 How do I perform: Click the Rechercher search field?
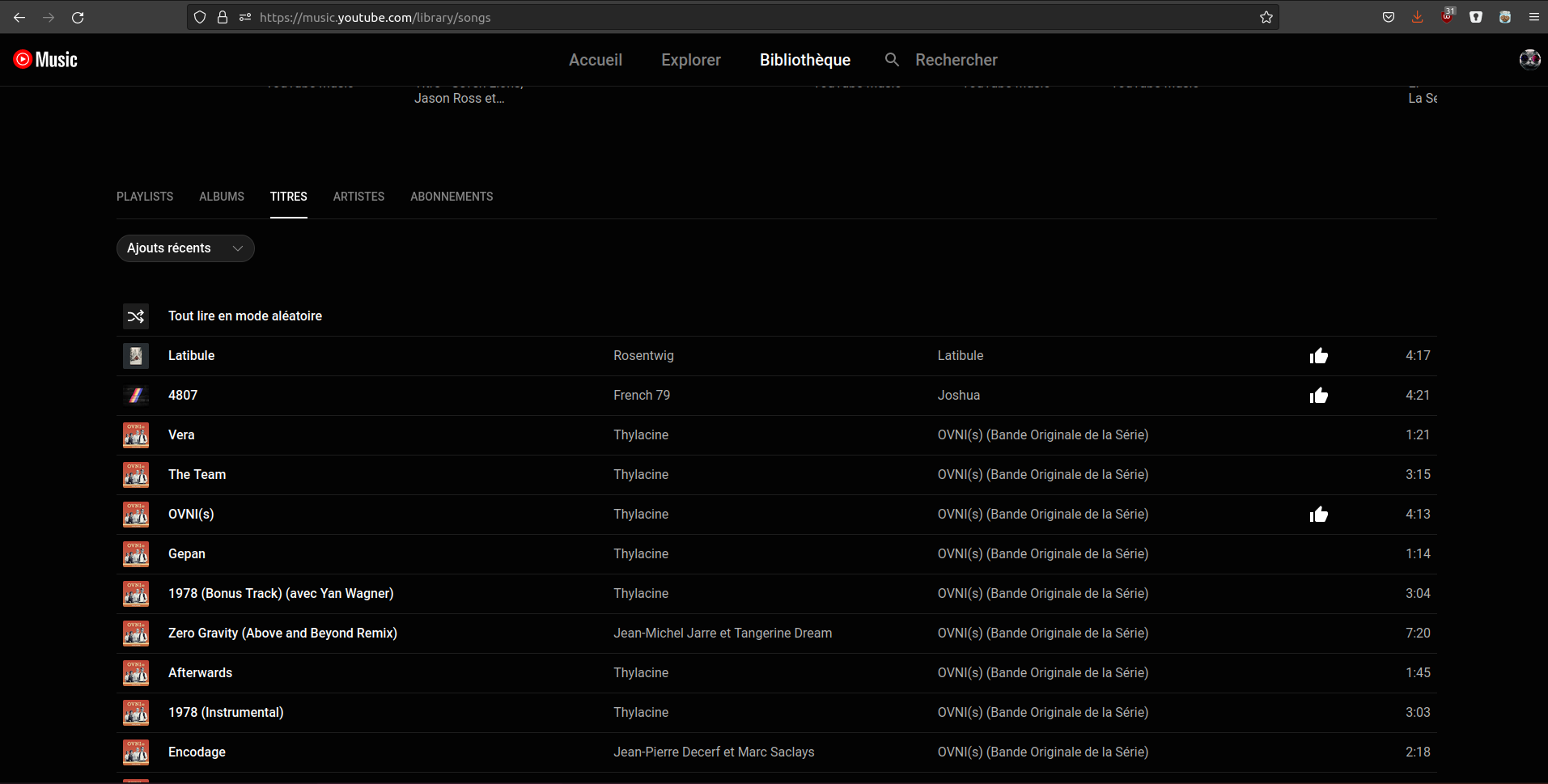click(x=956, y=60)
